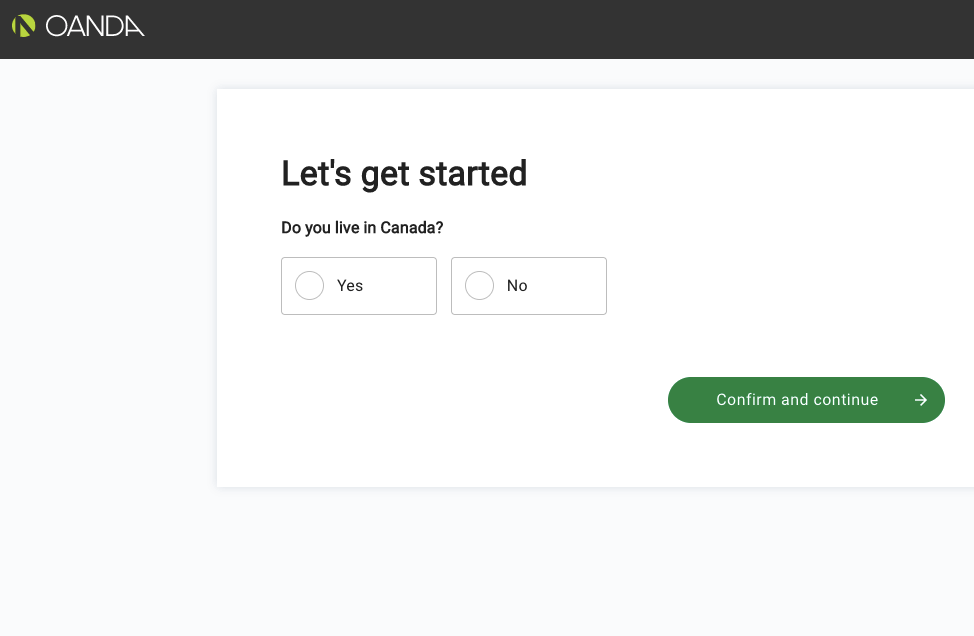Click the green OANDA logo icon
The width and height of the screenshot is (974, 636).
point(24,25)
